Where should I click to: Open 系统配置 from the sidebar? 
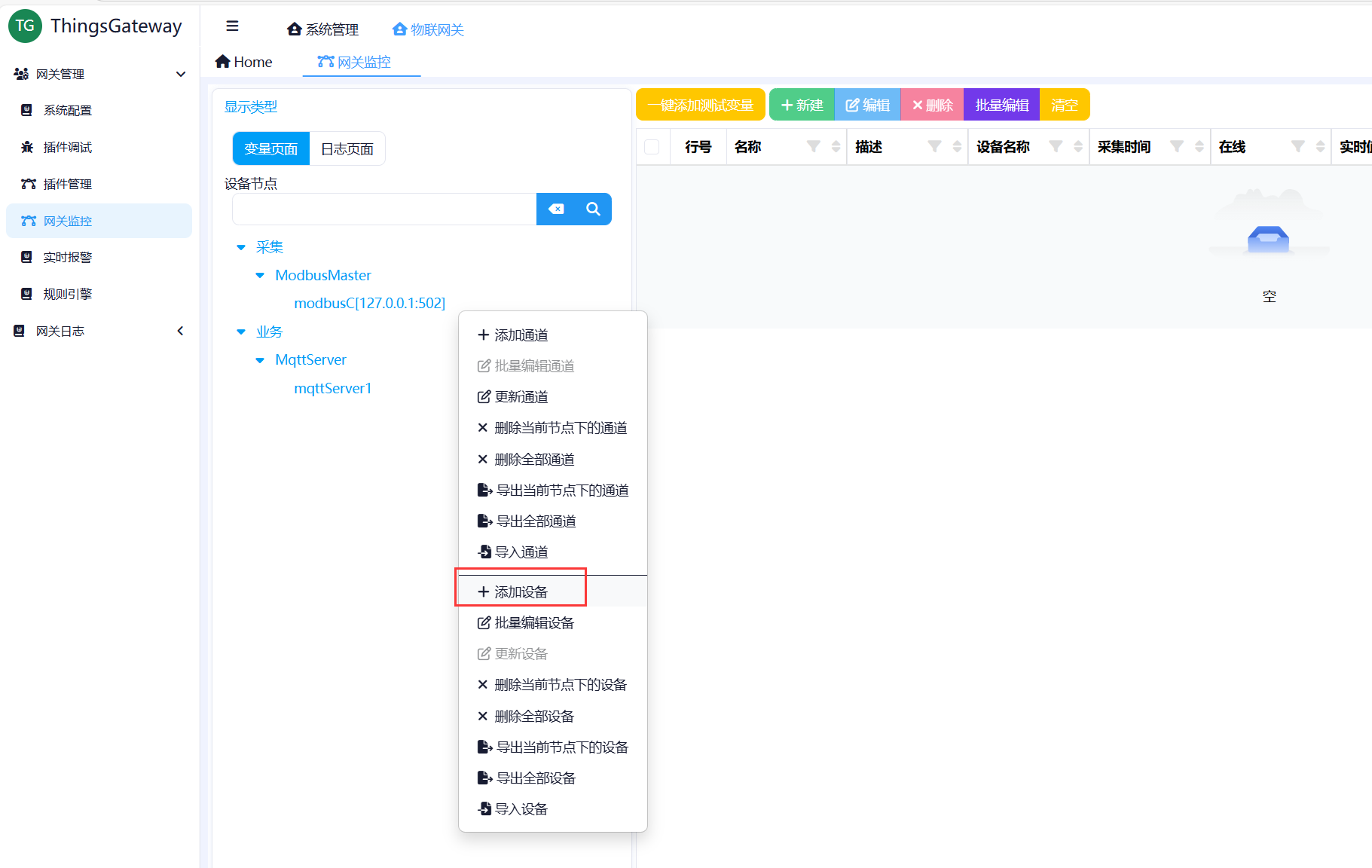tap(64, 110)
